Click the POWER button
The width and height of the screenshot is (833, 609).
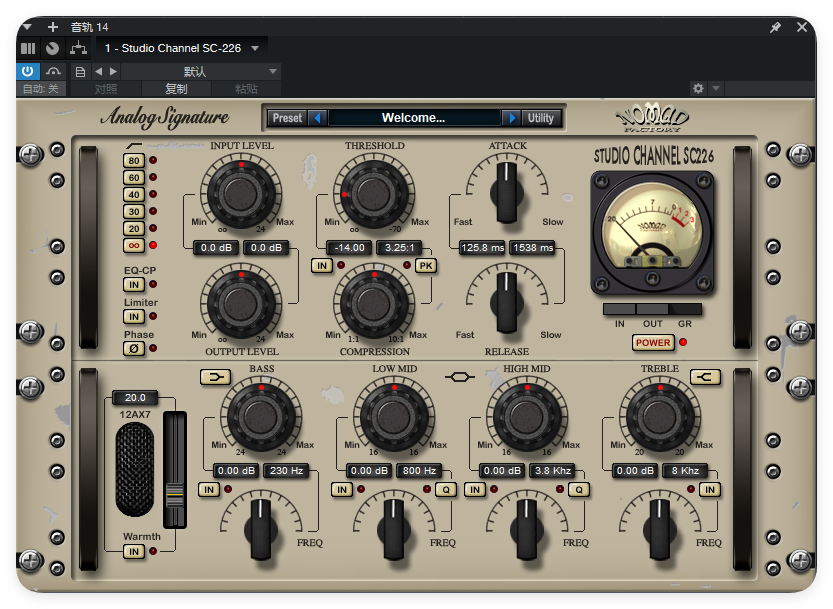pyautogui.click(x=653, y=343)
